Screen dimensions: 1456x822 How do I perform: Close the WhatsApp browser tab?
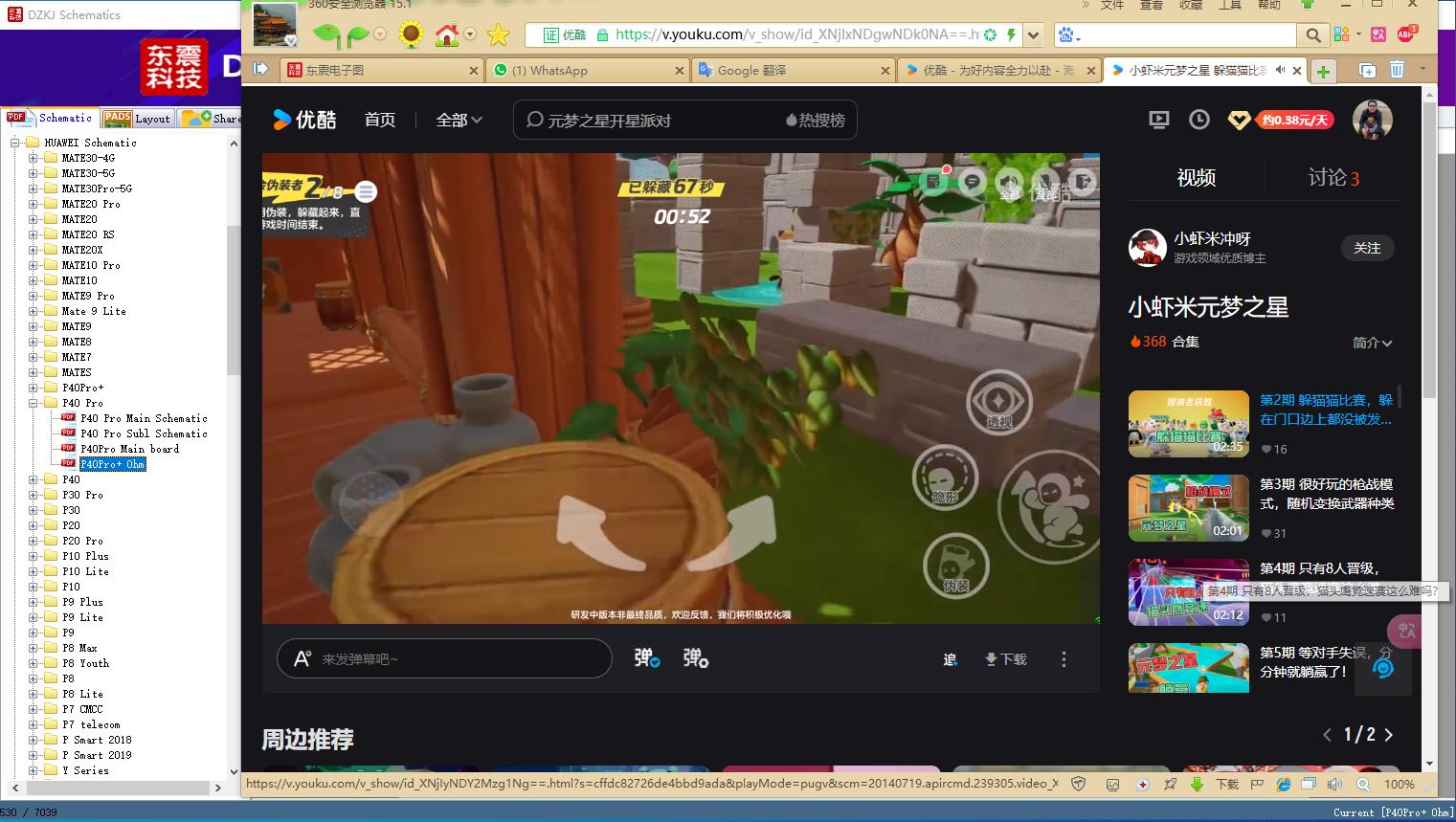coord(680,71)
